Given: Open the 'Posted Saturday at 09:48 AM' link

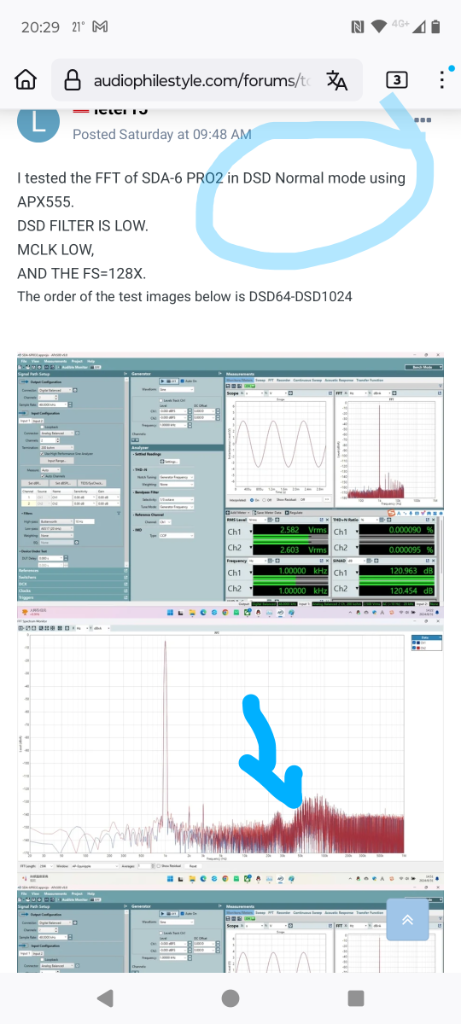Looking at the screenshot, I should (x=161, y=134).
